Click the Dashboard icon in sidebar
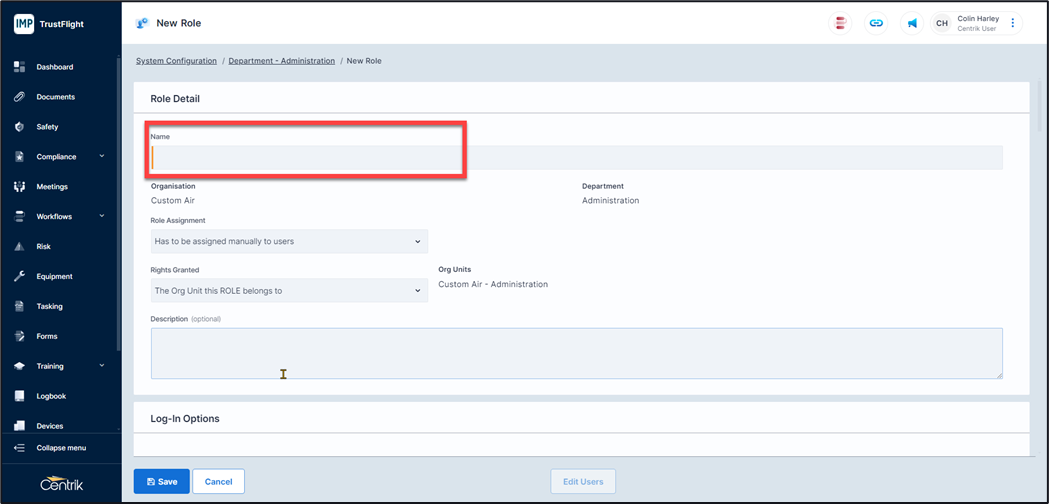1049x504 pixels. [19, 67]
